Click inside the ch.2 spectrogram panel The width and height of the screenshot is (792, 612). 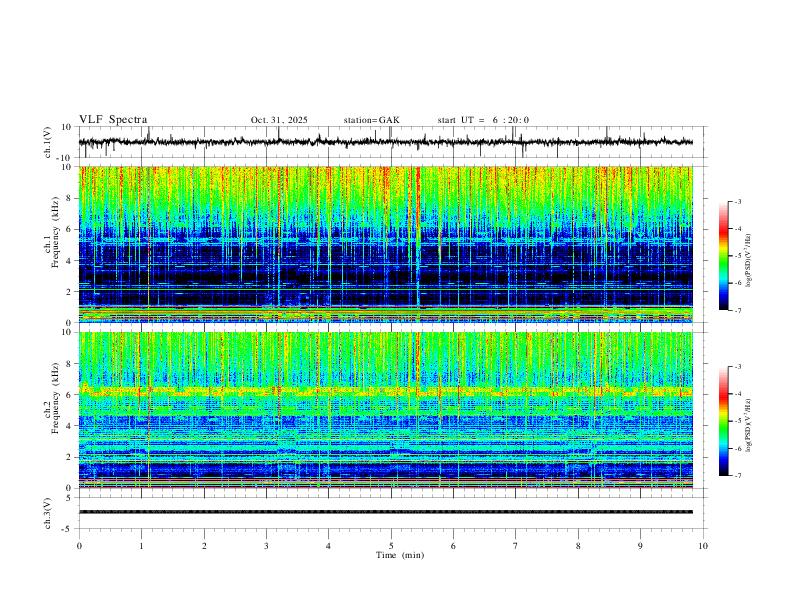point(386,410)
